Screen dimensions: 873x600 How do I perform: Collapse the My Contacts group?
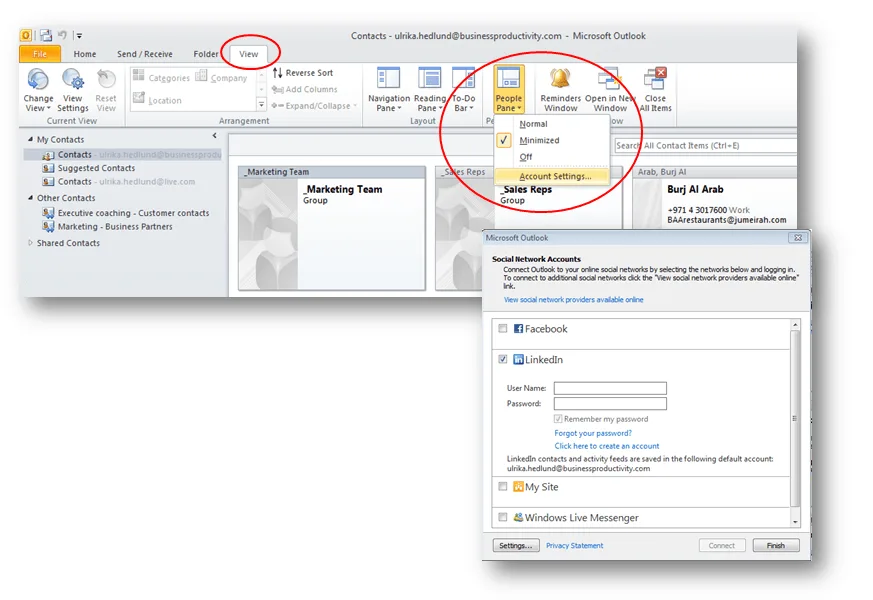[31, 139]
